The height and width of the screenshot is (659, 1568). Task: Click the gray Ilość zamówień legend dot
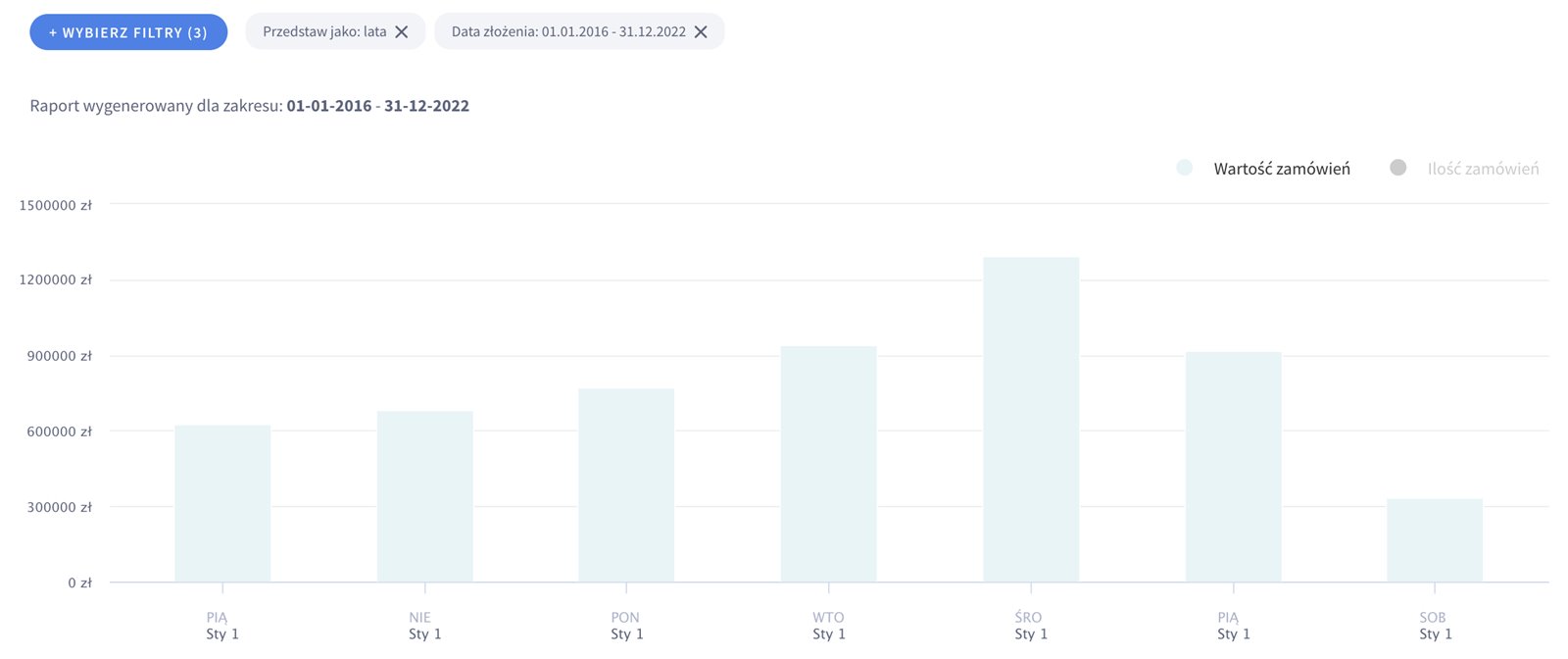(x=1398, y=168)
